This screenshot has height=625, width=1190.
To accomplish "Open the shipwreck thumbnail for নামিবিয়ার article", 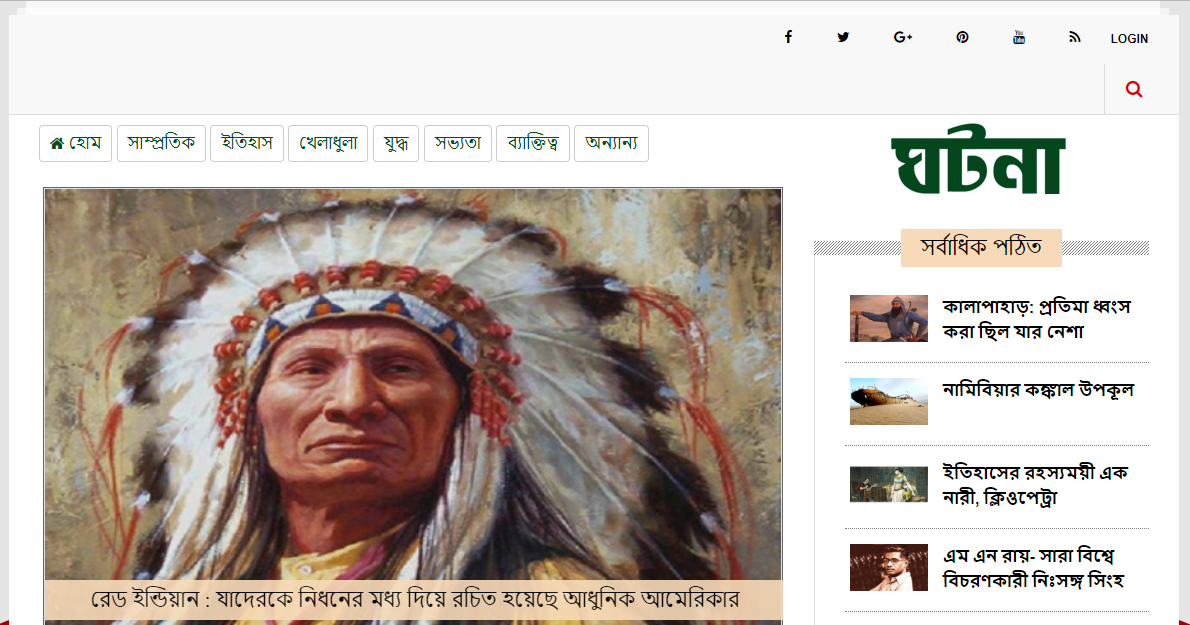I will point(889,401).
